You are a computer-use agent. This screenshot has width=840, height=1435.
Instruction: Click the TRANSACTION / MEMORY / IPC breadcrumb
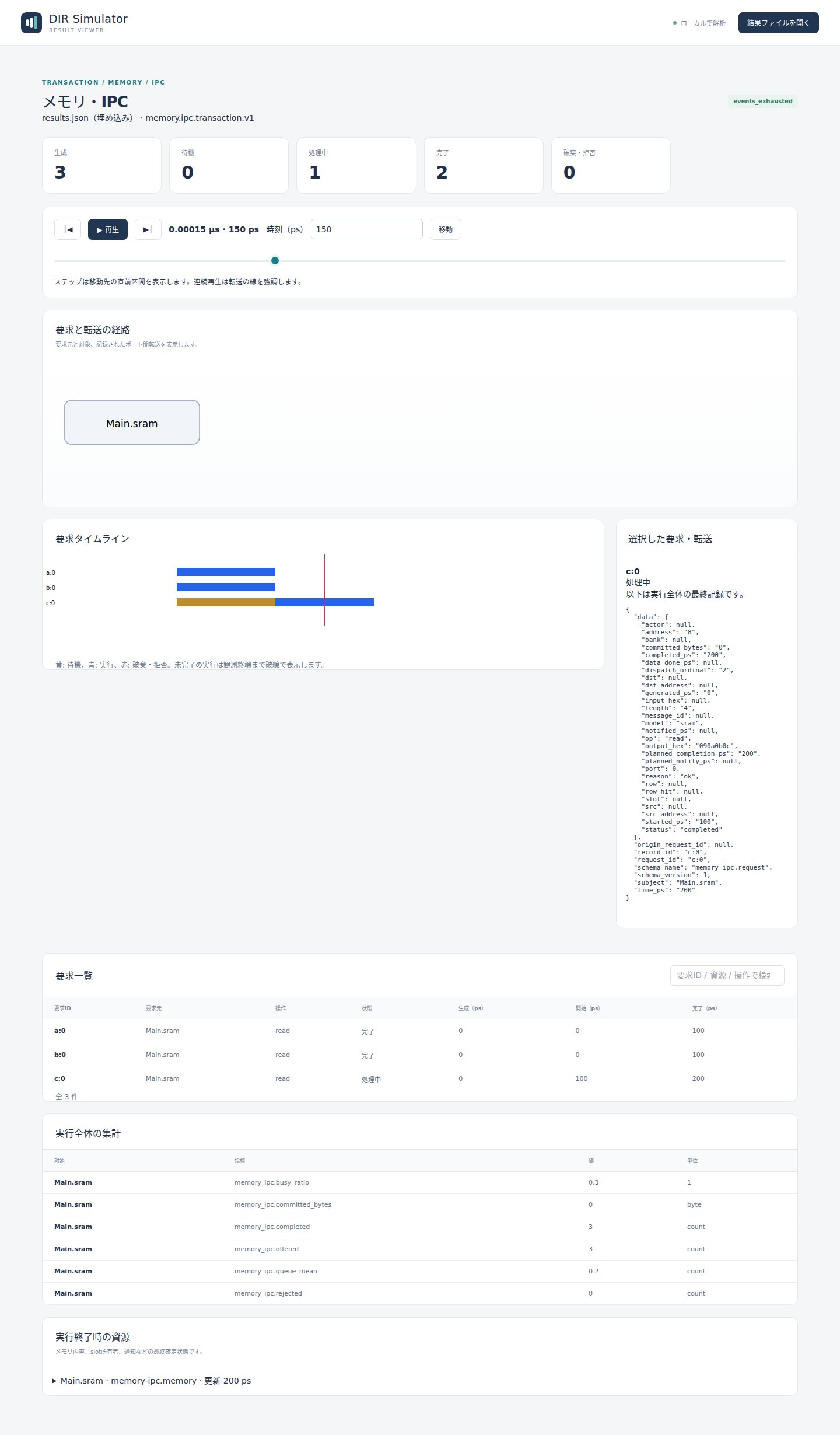tap(103, 82)
